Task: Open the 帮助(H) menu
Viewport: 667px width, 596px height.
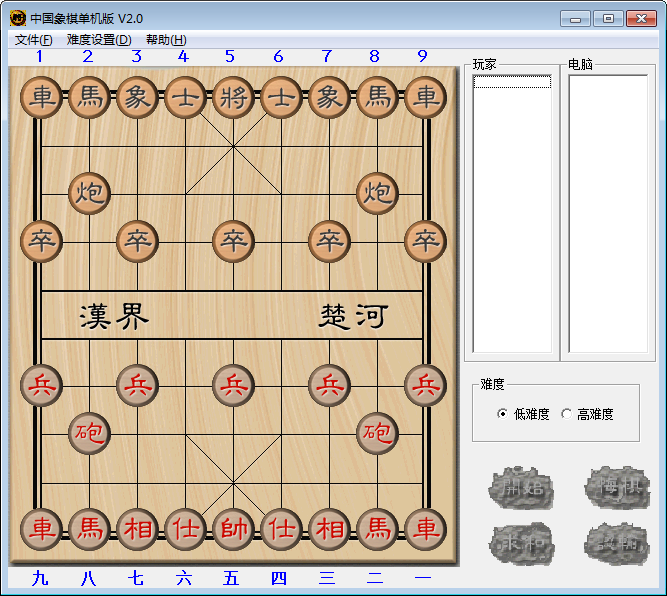Action: point(165,40)
